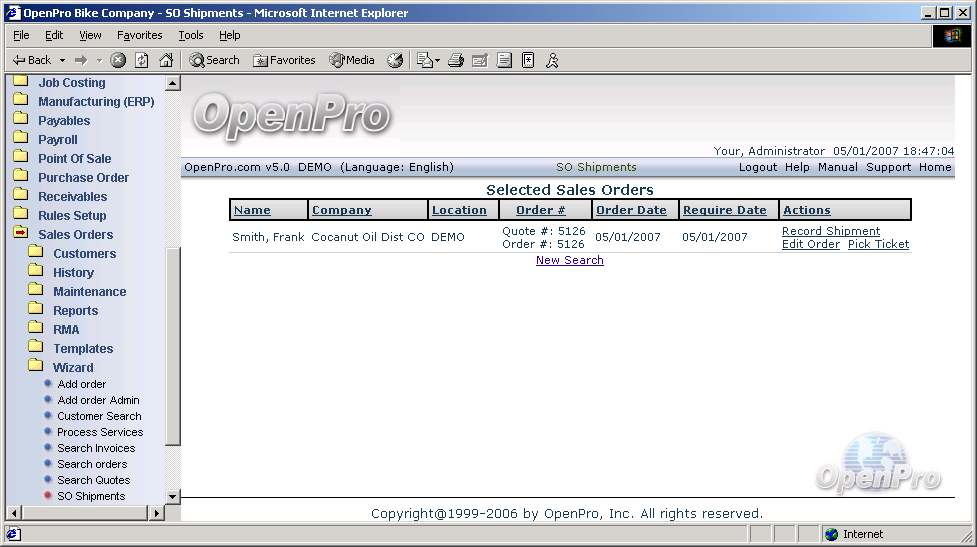Expand the Reports folder in sidebar

point(75,310)
